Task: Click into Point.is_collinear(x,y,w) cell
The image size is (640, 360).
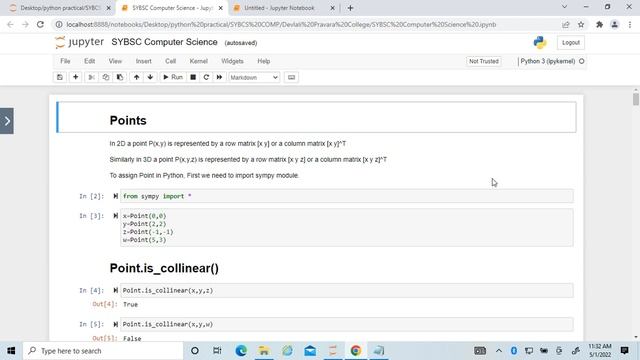Action: 347,324
